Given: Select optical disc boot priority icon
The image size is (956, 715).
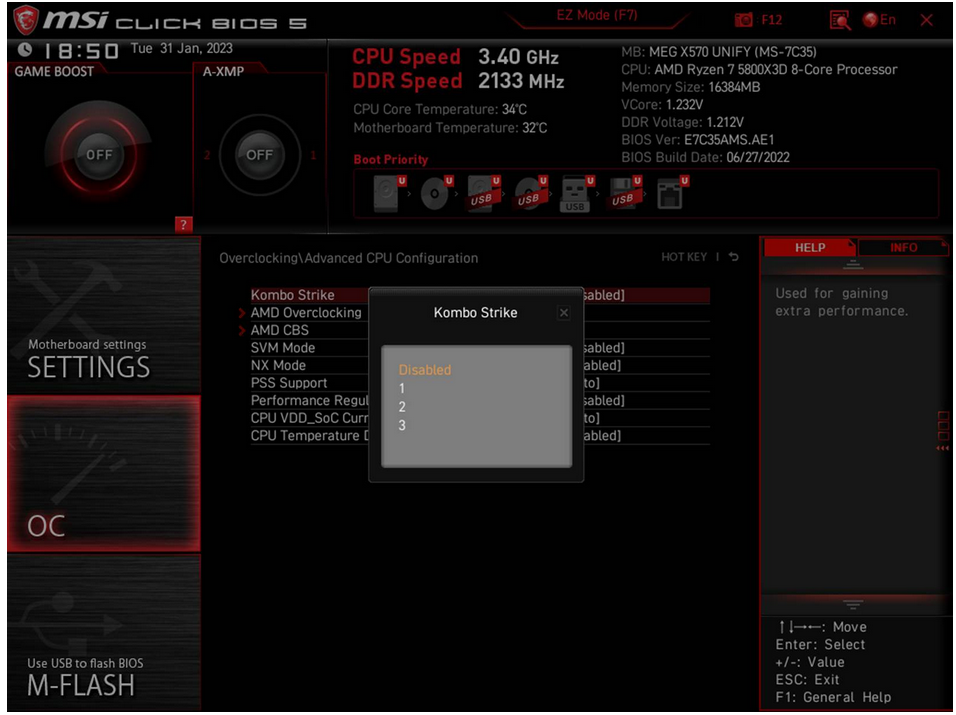Looking at the screenshot, I should point(437,193).
